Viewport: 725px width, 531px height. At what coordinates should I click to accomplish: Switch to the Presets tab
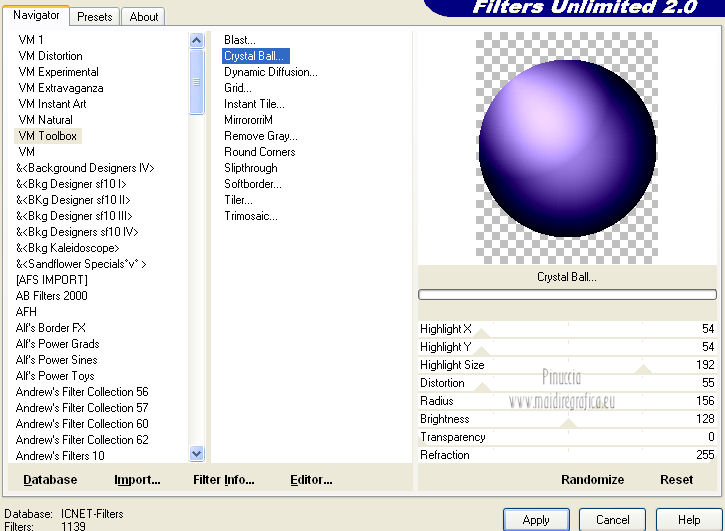coord(94,17)
